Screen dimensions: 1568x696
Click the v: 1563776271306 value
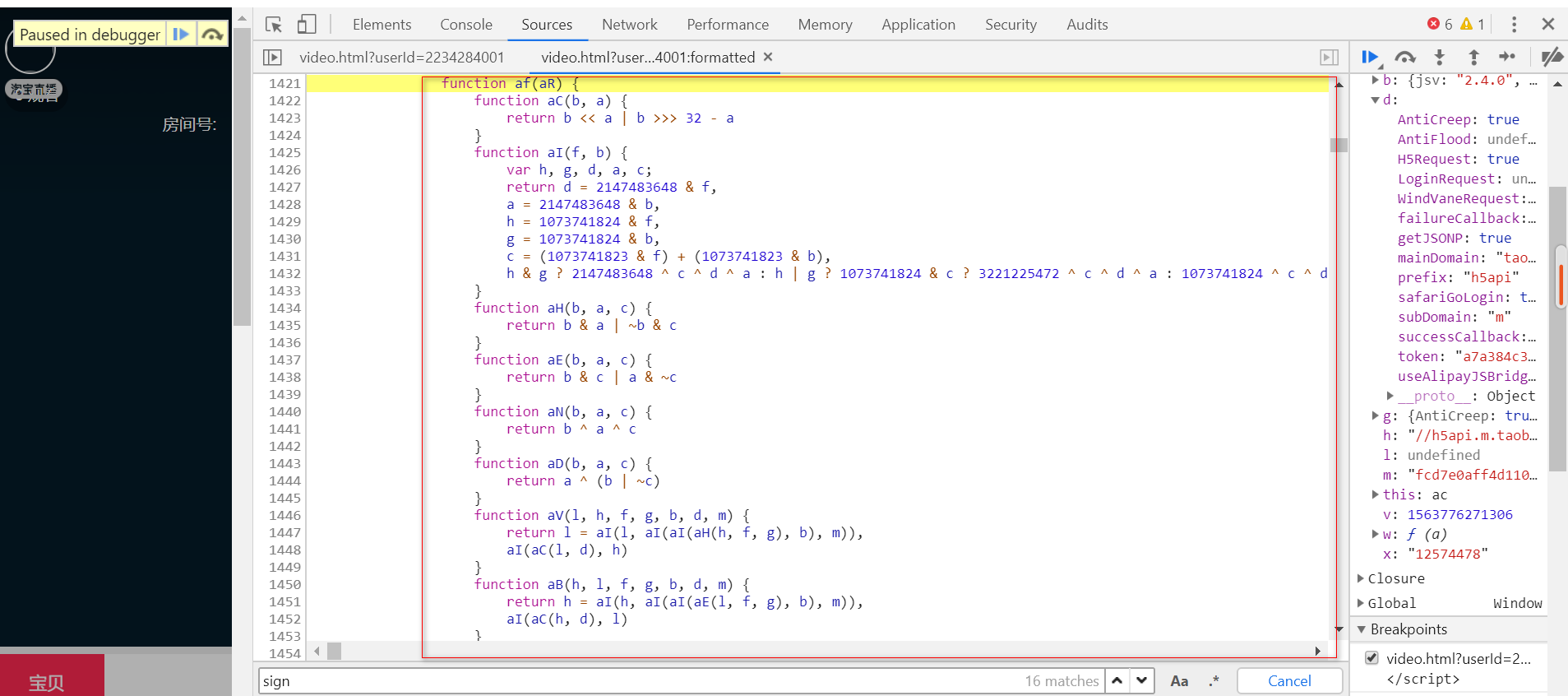(1459, 514)
